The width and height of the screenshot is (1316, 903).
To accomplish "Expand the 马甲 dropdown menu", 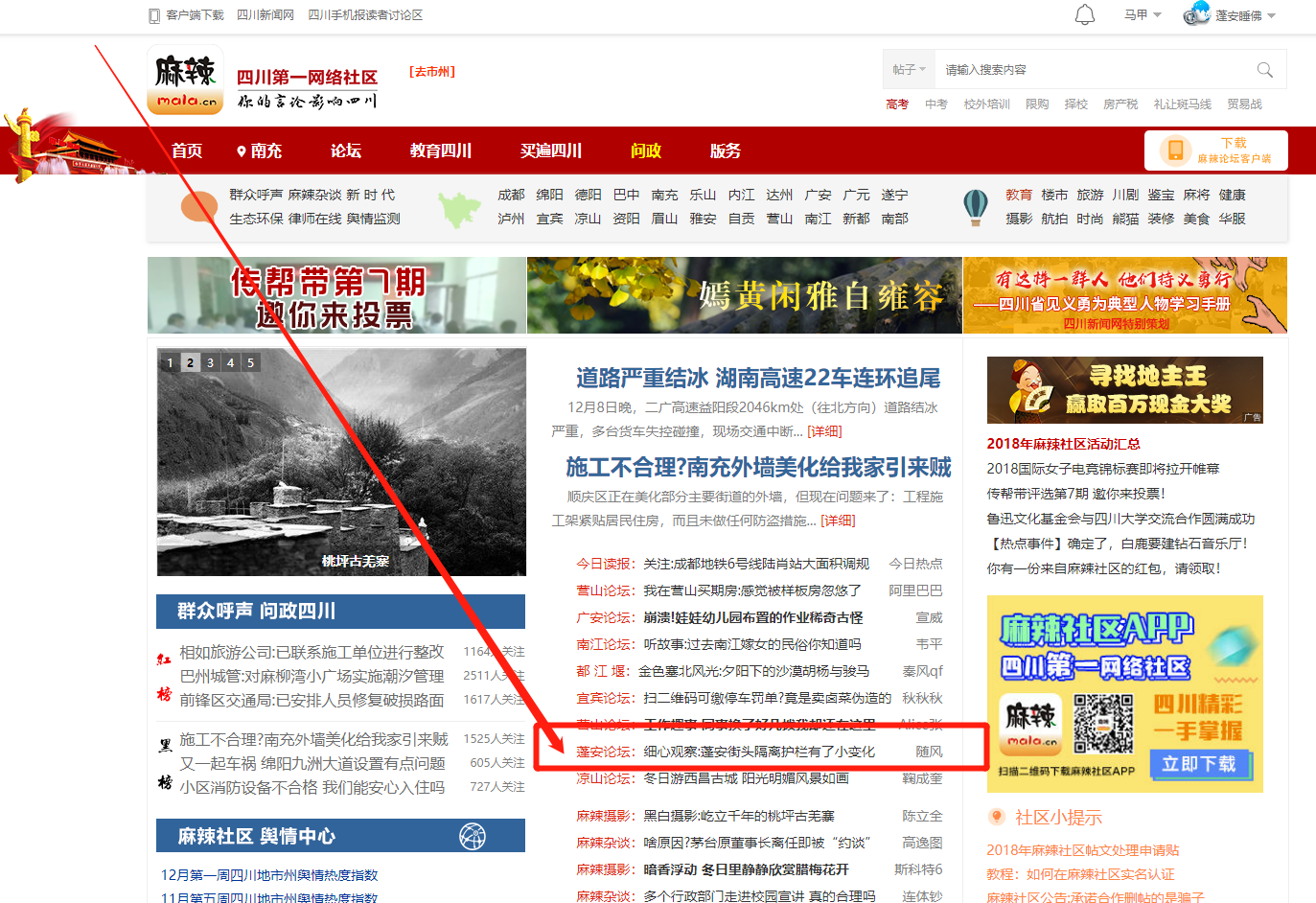I will [x=1143, y=15].
